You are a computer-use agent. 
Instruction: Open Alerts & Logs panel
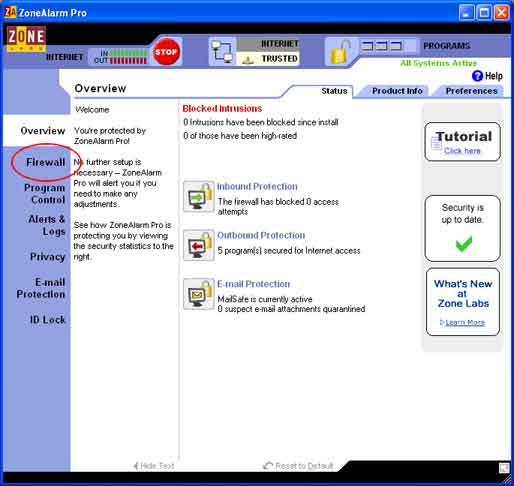47,225
